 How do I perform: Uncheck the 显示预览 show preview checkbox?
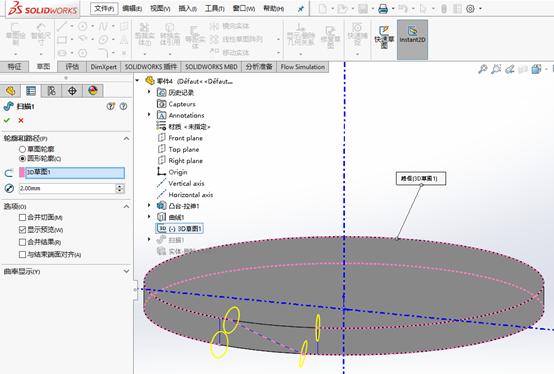[x=22, y=230]
